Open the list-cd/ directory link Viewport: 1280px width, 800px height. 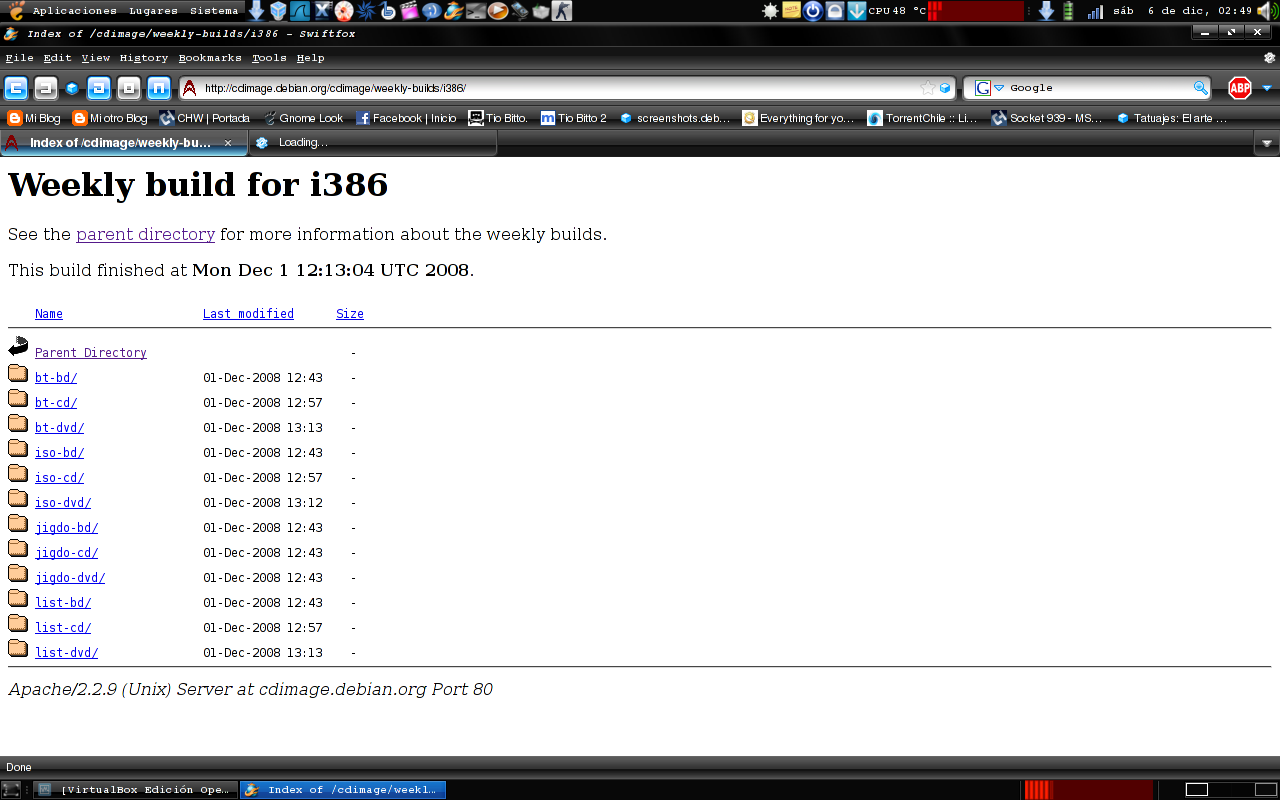click(63, 628)
